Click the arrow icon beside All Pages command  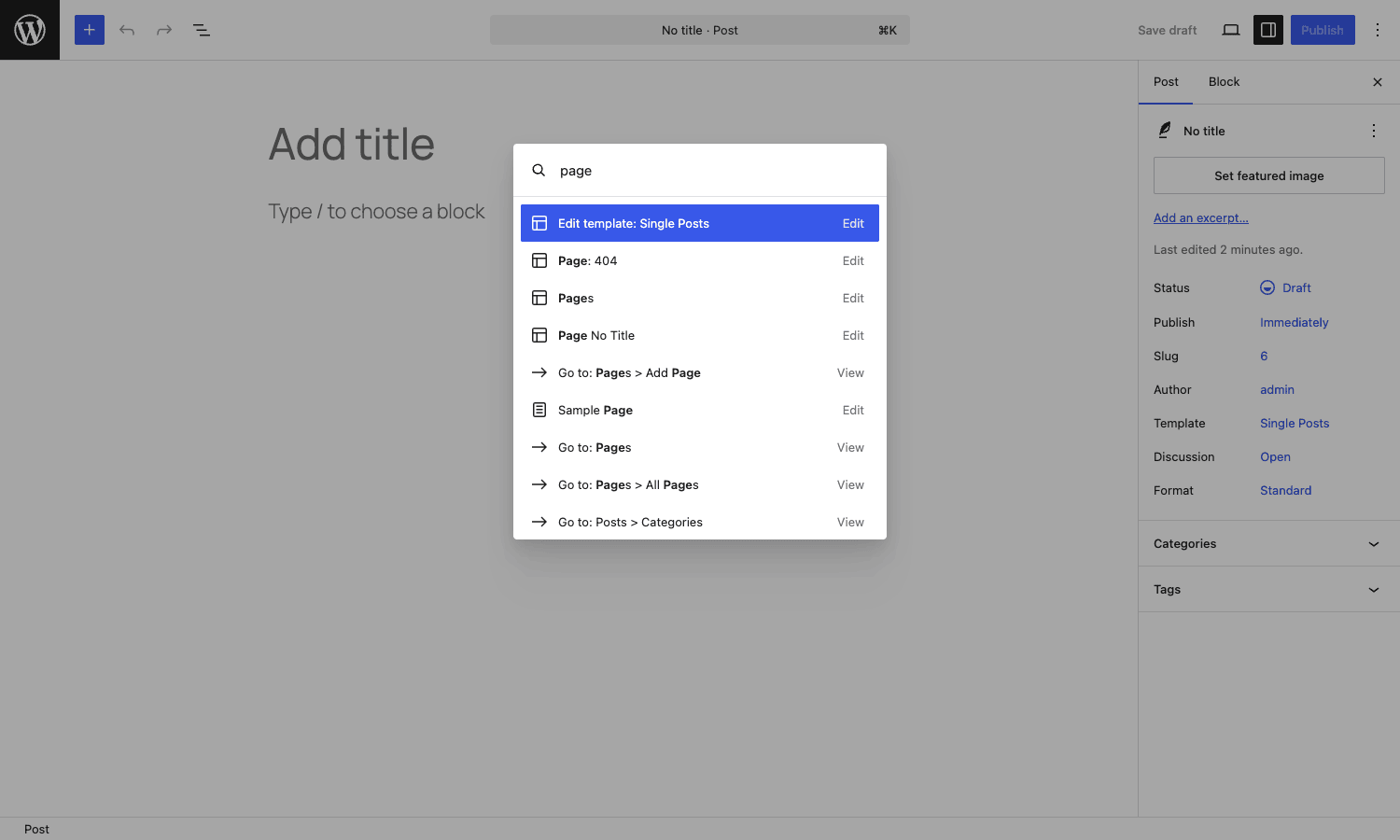539,484
